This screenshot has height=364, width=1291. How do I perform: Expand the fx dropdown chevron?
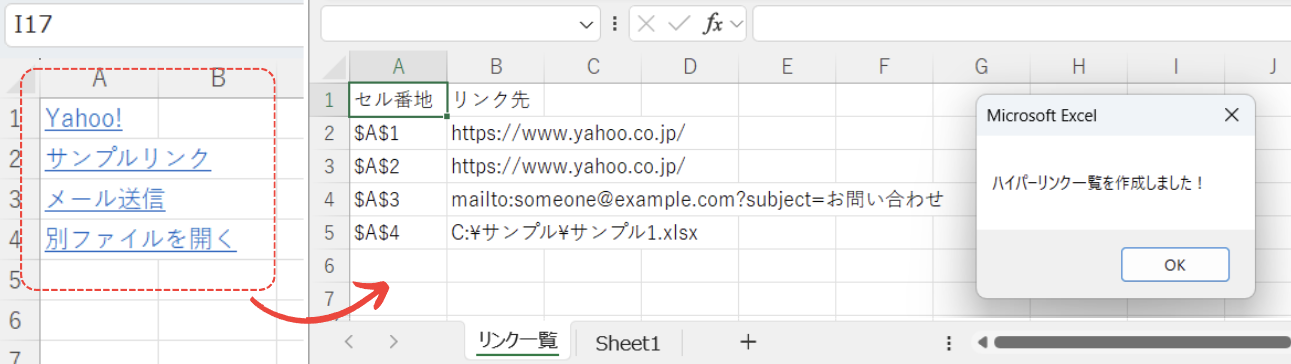(x=738, y=25)
